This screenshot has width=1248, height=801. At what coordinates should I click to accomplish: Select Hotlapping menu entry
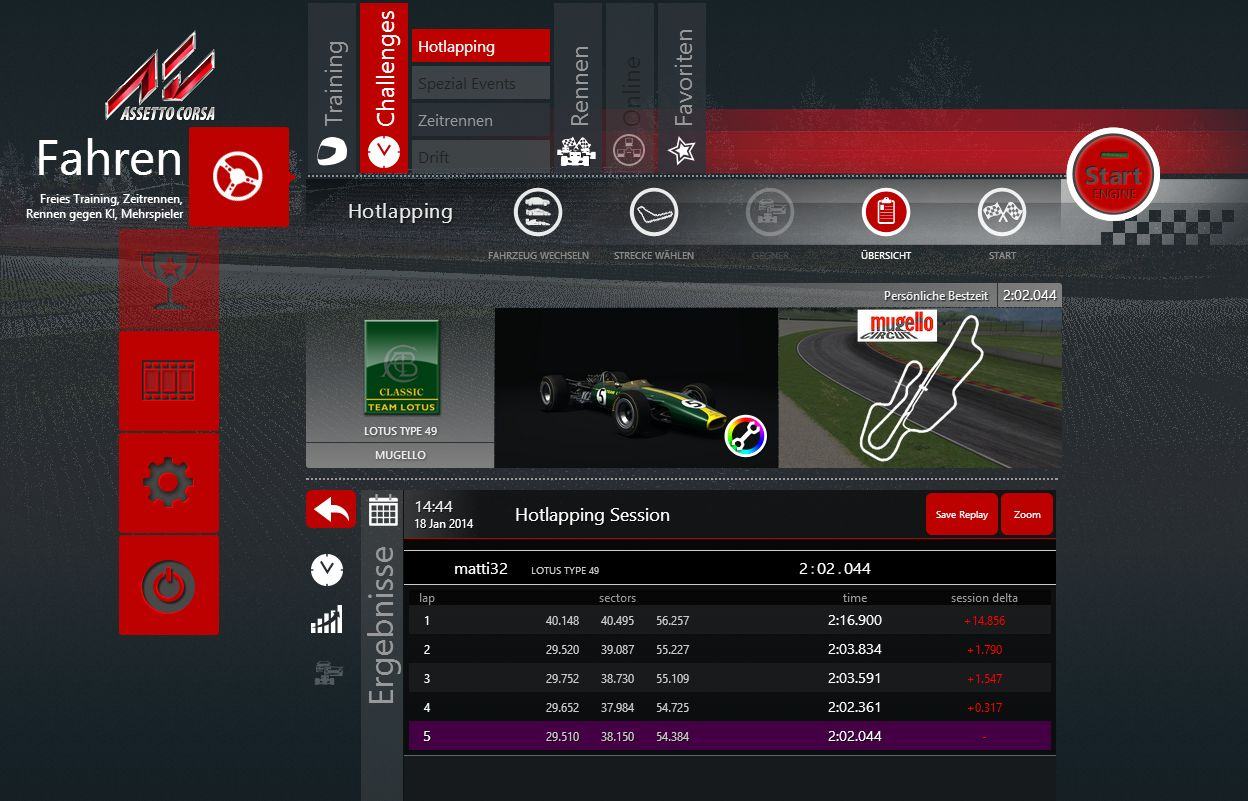(x=481, y=46)
